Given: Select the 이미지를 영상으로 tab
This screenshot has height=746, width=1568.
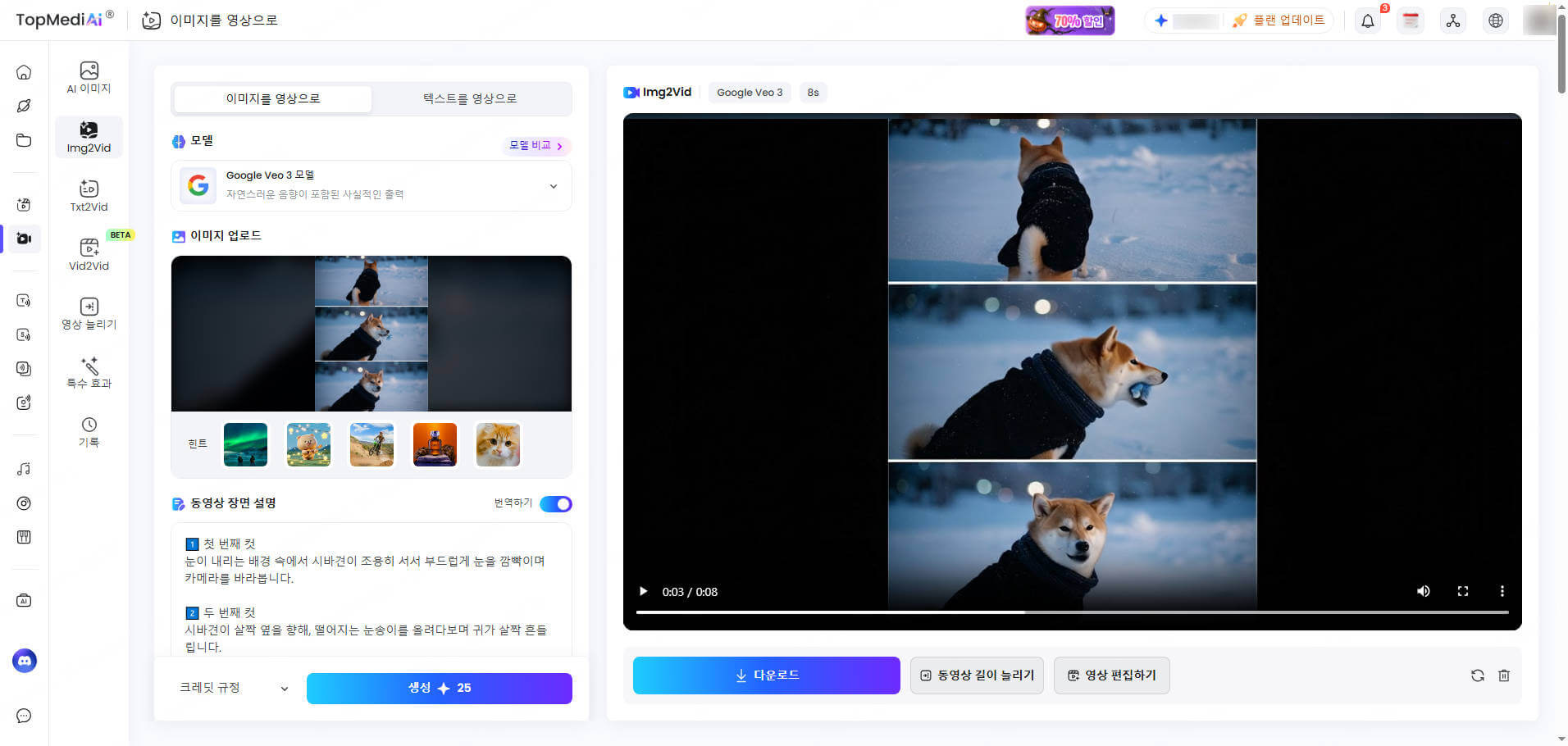Looking at the screenshot, I should point(272,98).
